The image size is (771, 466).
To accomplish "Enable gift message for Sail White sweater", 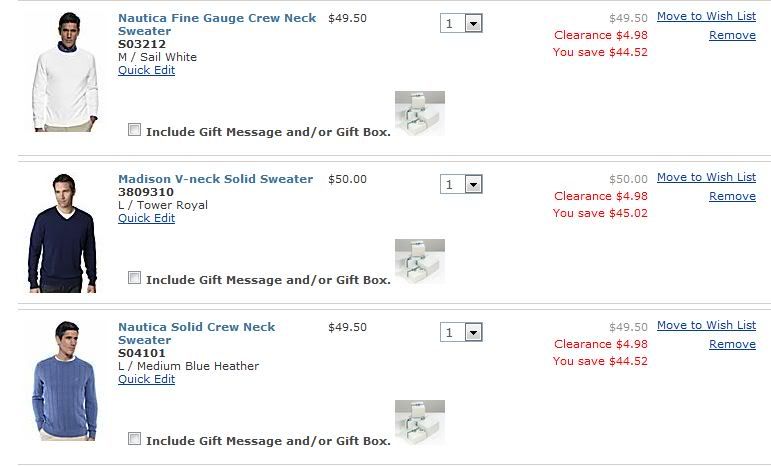I will [x=135, y=130].
